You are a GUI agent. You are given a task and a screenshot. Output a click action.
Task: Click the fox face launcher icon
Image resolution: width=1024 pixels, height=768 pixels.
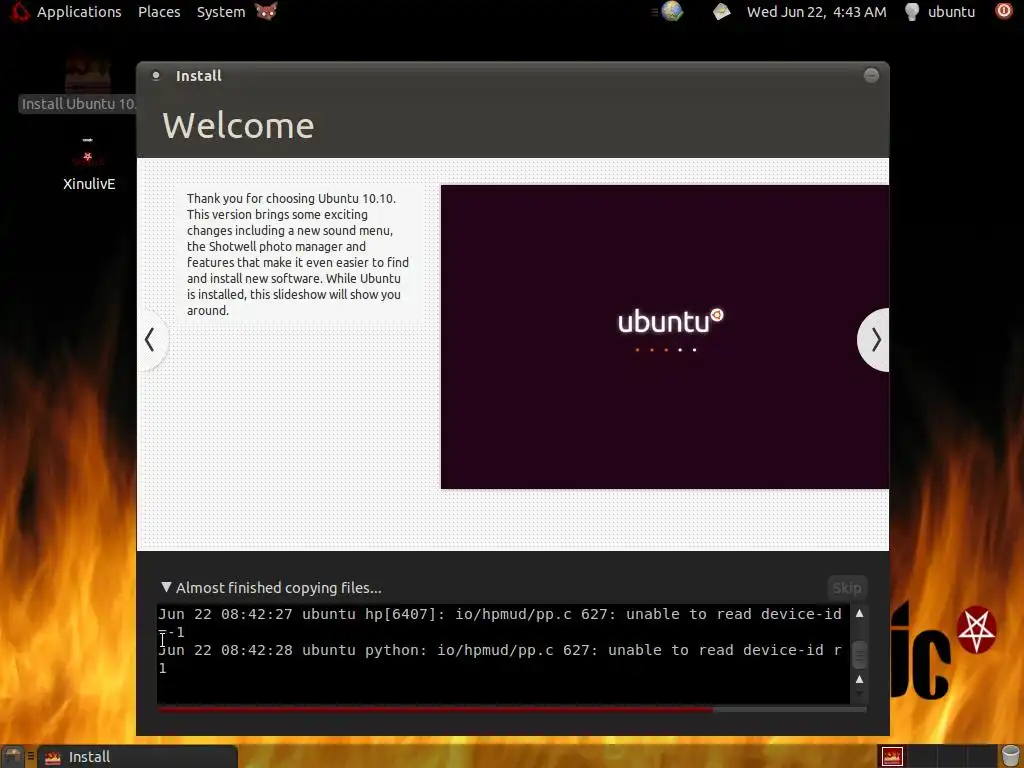click(x=266, y=11)
